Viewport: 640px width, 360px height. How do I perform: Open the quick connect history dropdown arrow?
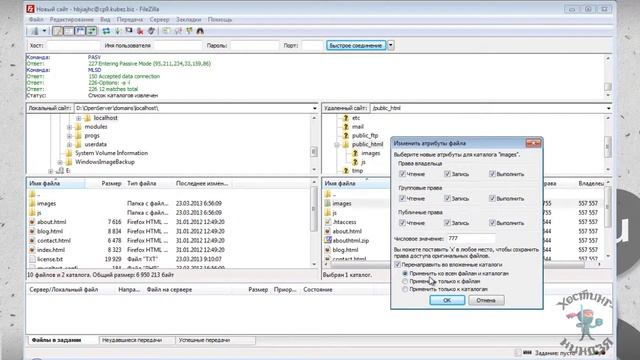pyautogui.click(x=391, y=45)
